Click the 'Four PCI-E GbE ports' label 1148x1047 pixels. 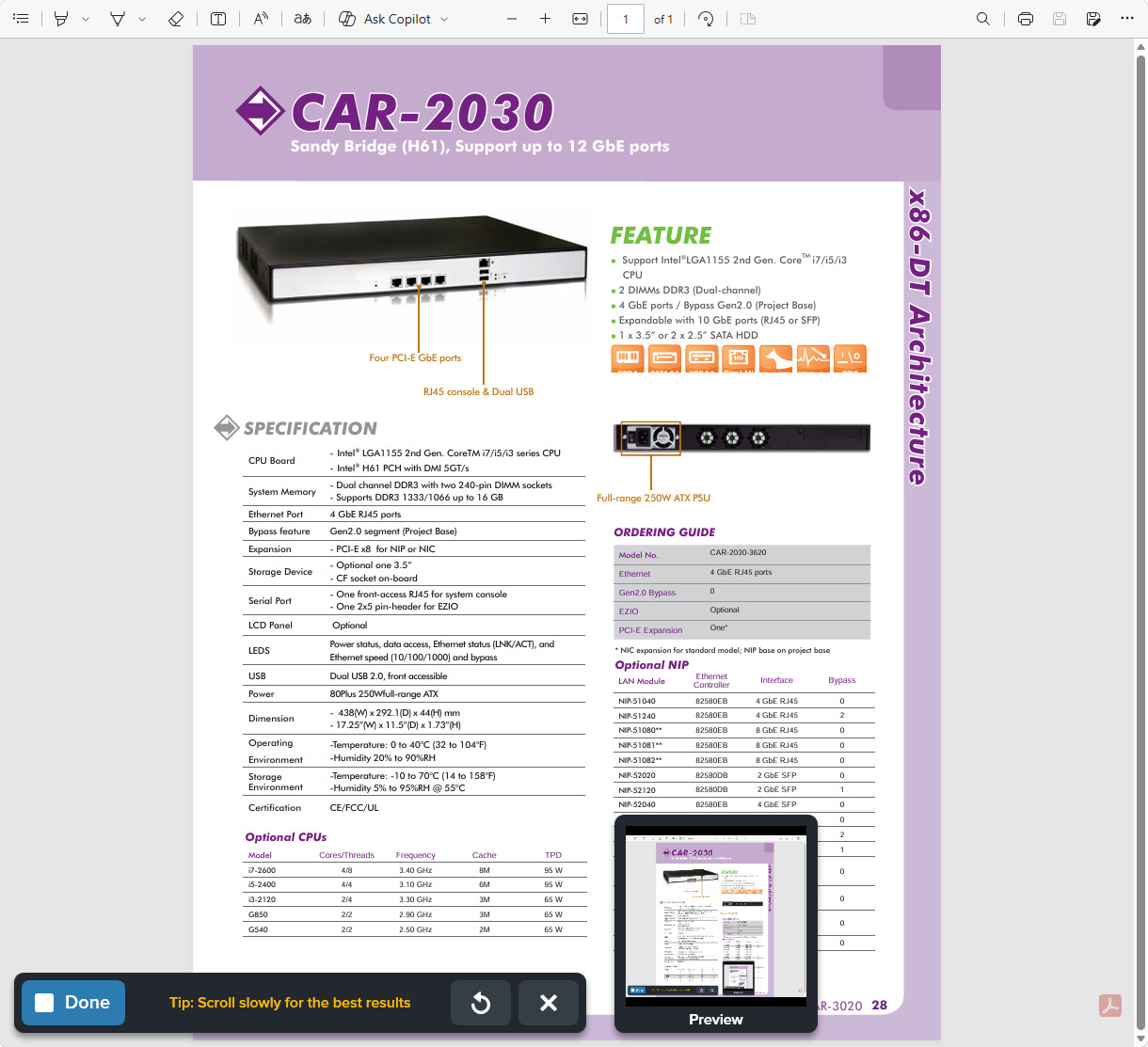click(x=415, y=357)
